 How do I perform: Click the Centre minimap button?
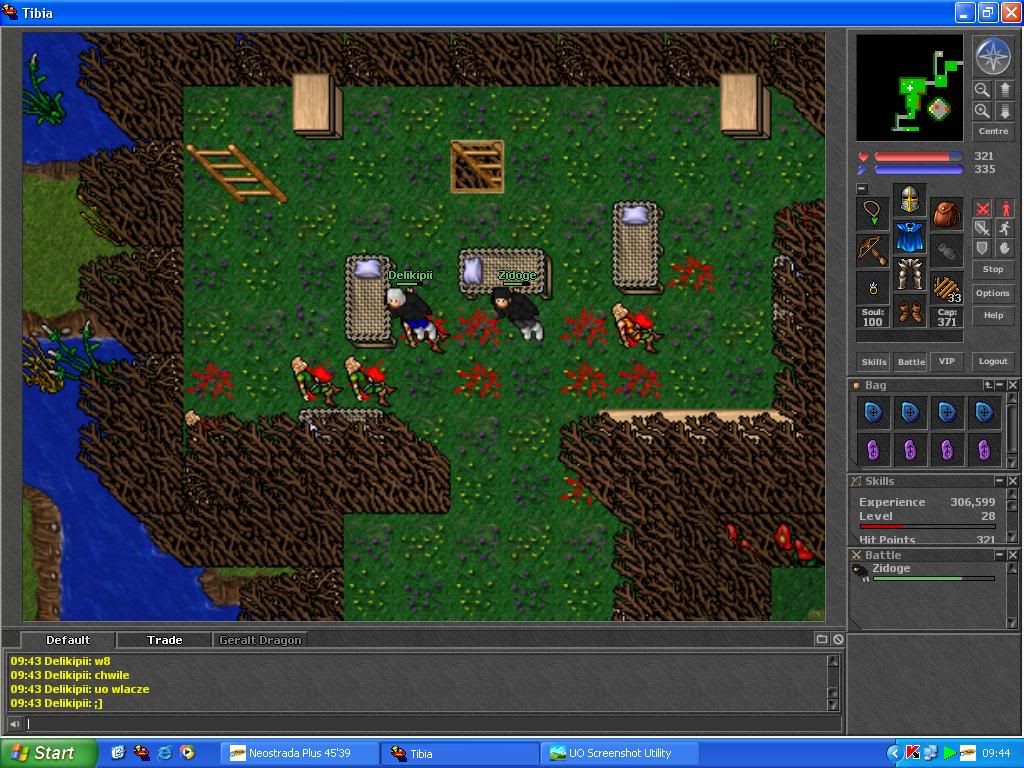(993, 131)
